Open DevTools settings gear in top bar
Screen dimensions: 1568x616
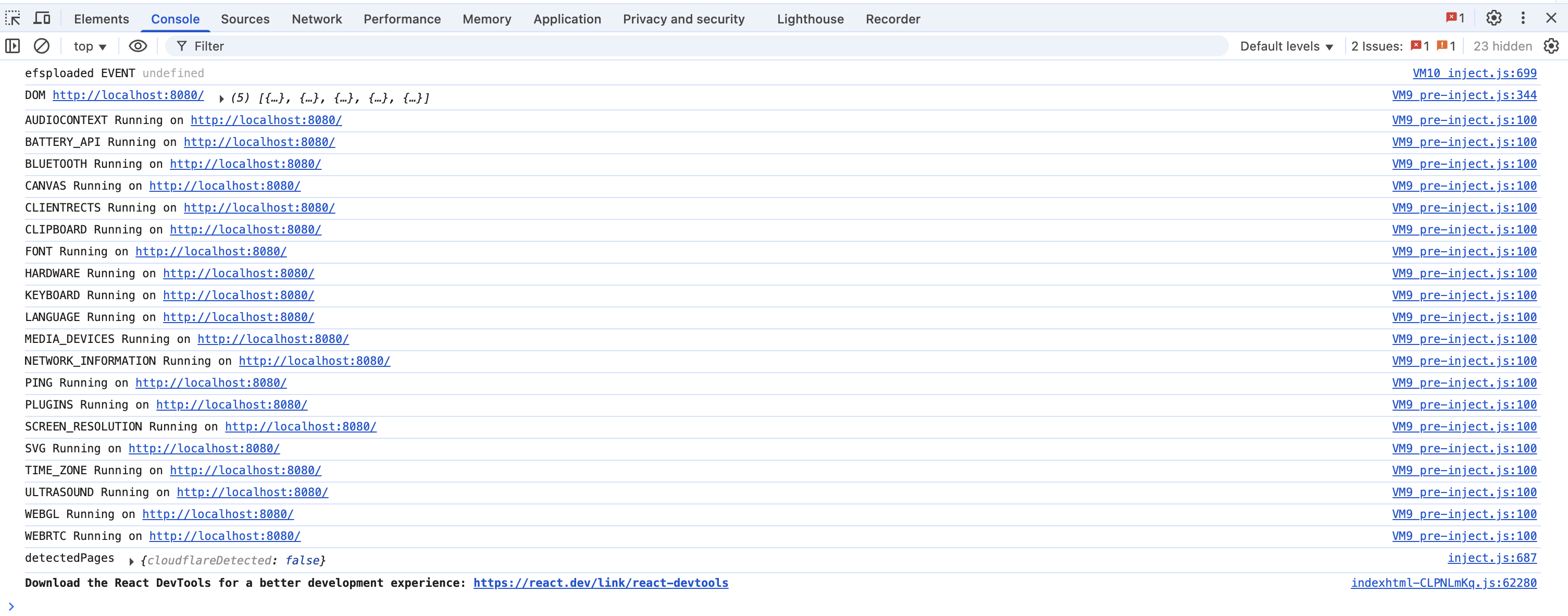1493,18
